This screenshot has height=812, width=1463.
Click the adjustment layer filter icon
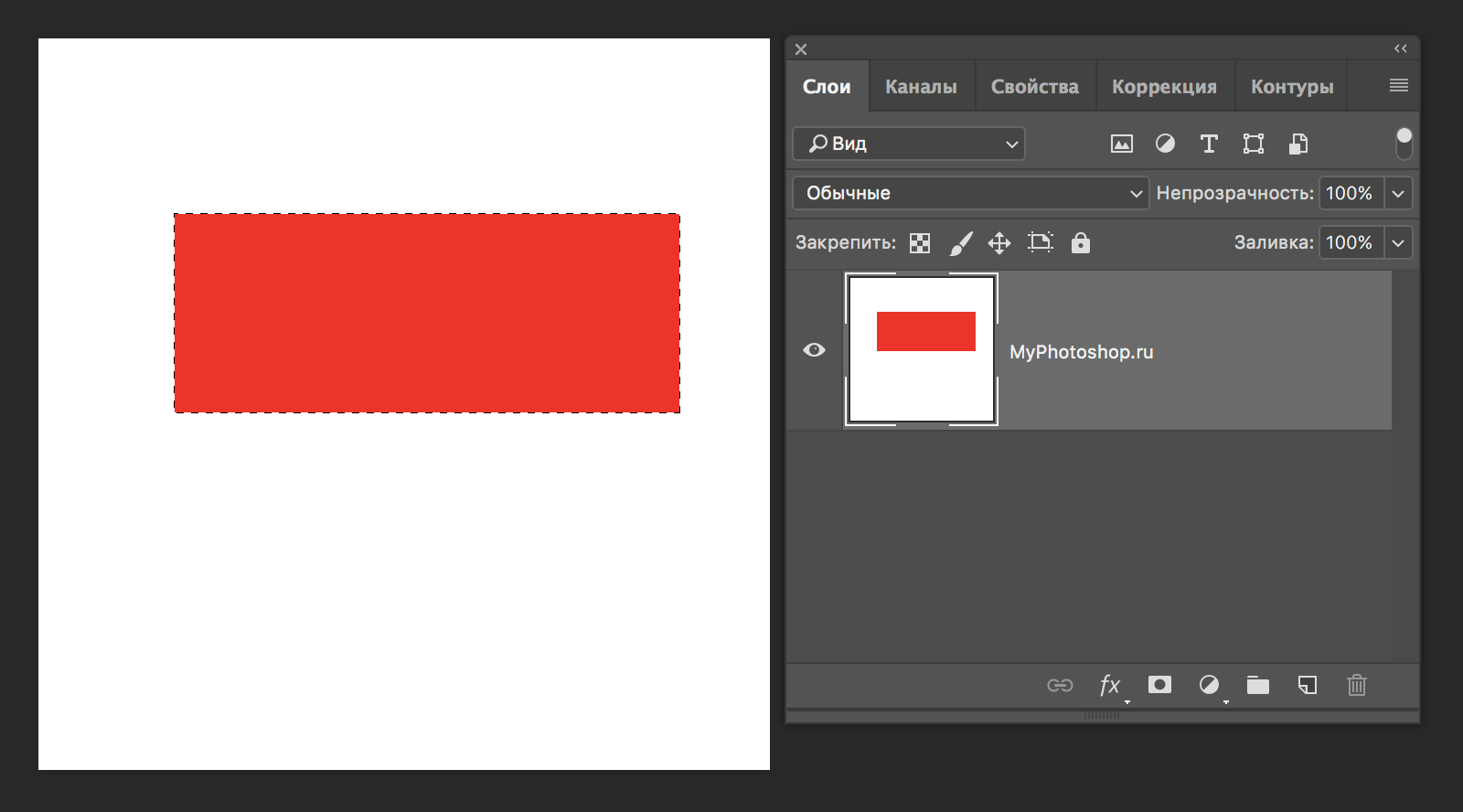click(1165, 144)
